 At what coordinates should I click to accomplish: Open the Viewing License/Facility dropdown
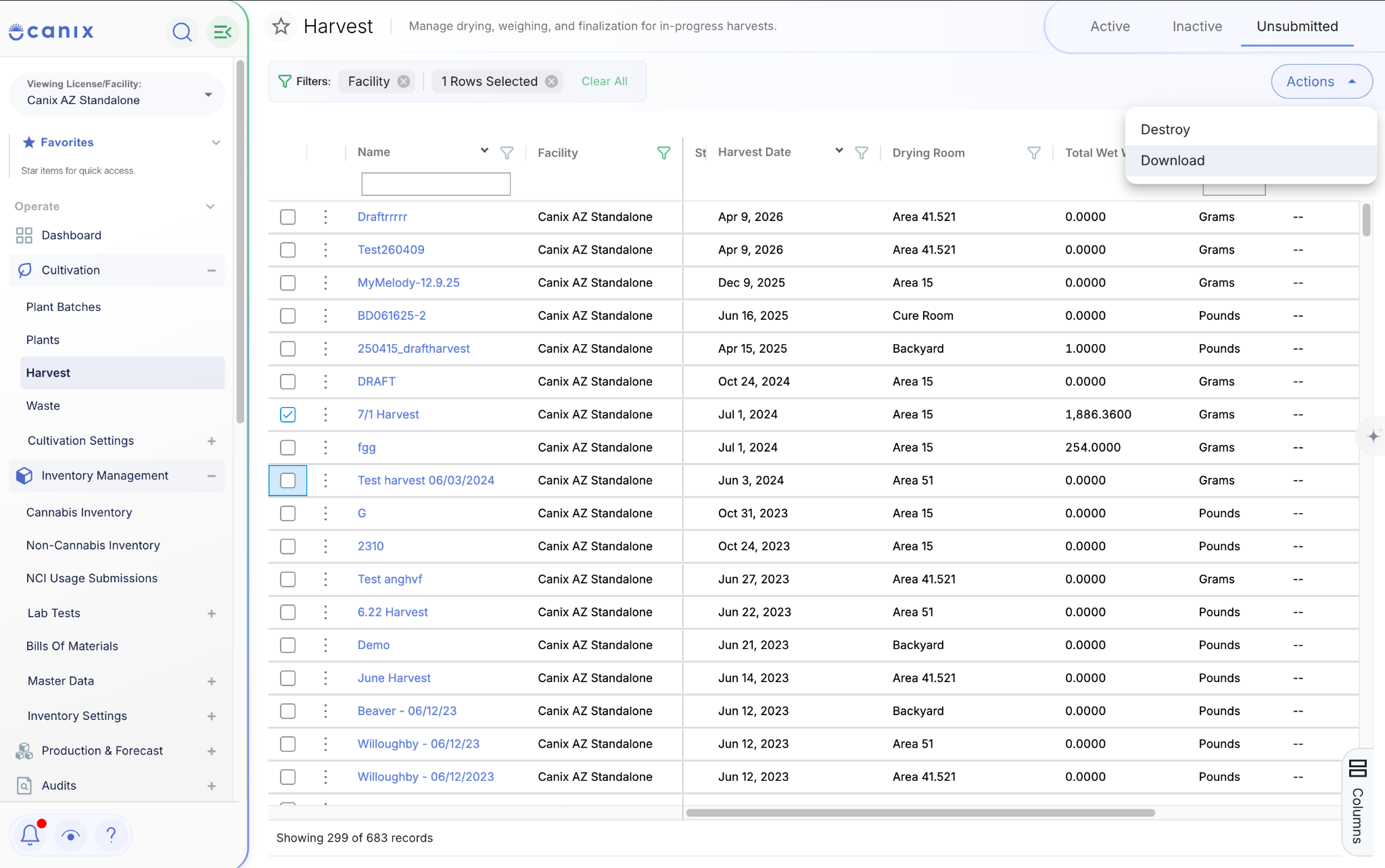tap(116, 93)
